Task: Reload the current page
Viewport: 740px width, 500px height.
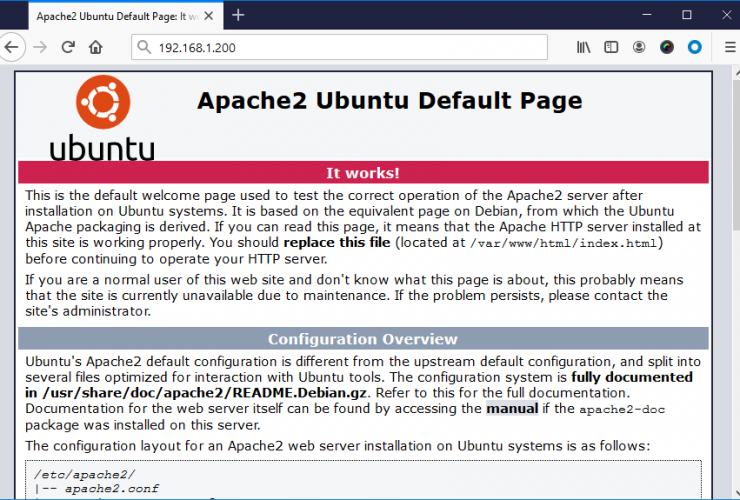Action: point(68,47)
